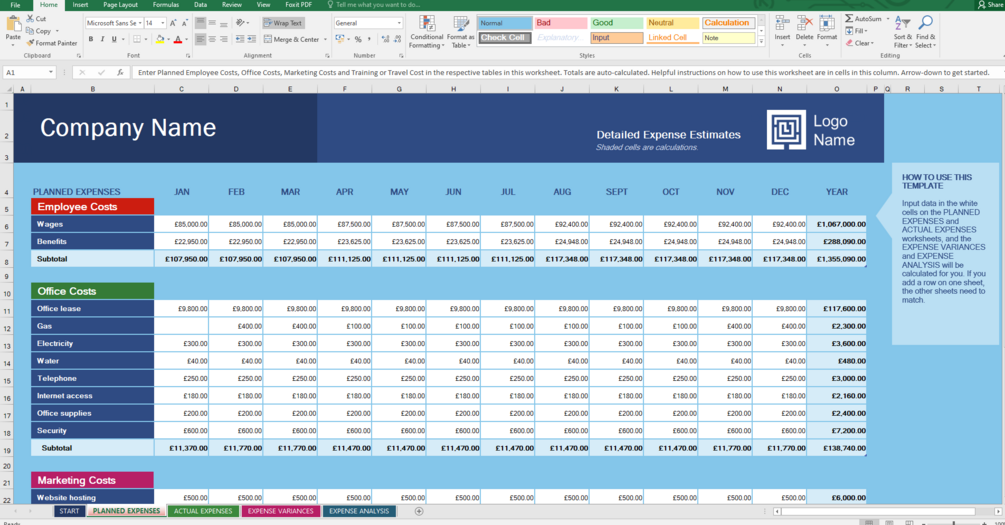Image resolution: width=1005 pixels, height=525 pixels.
Task: Open the EXPENSE ANALYSIS sheet tab
Action: [x=359, y=512]
